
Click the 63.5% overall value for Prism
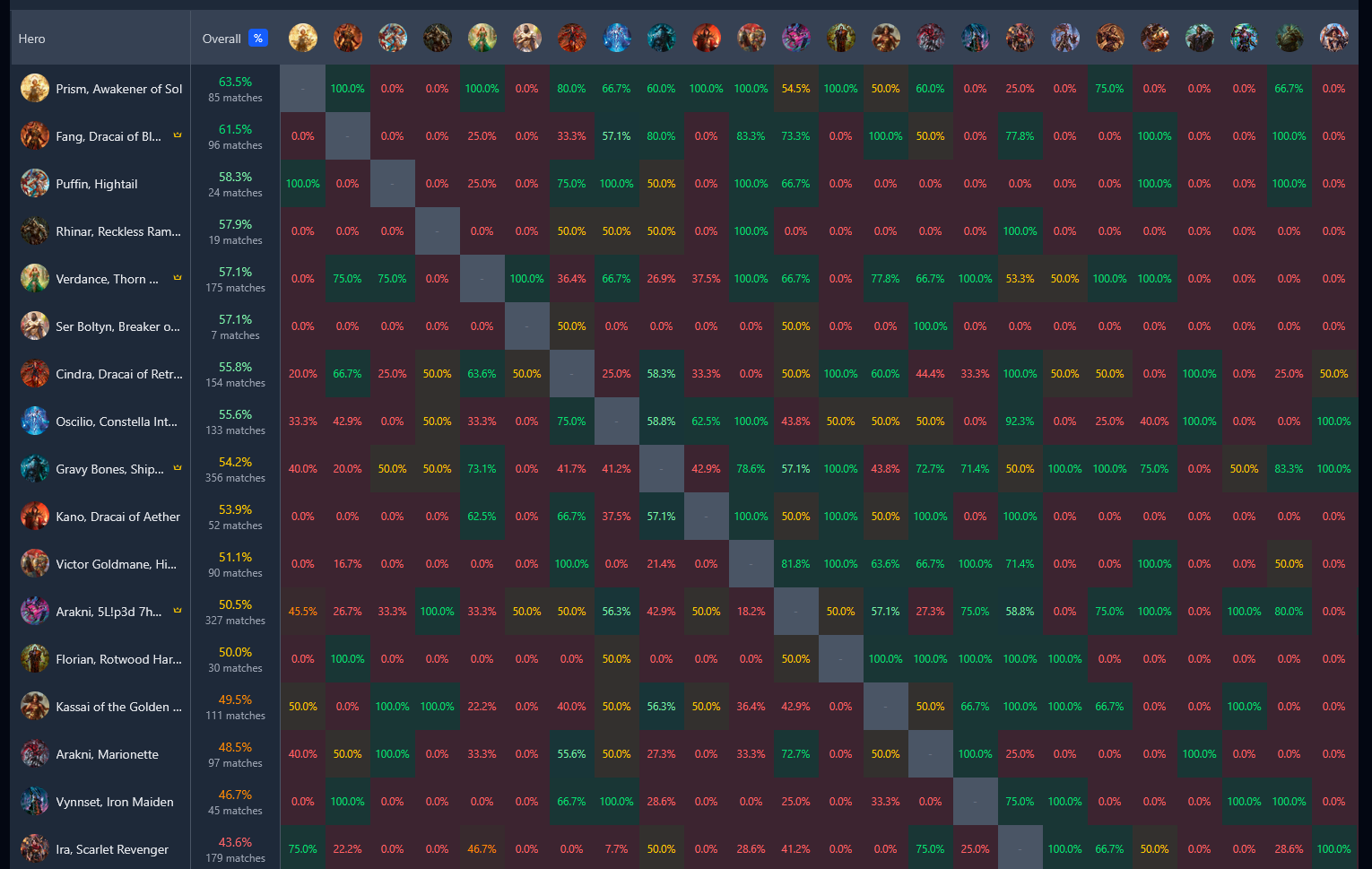[x=235, y=82]
